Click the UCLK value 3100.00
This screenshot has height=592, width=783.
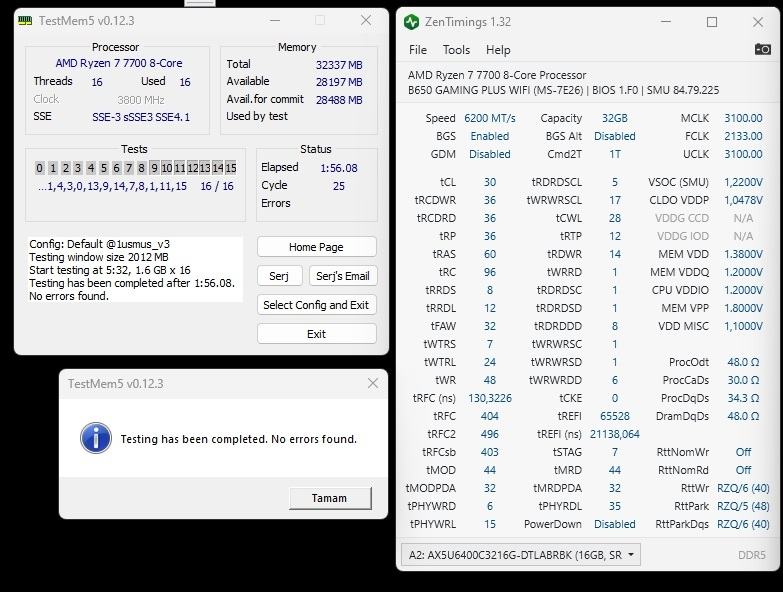point(743,154)
